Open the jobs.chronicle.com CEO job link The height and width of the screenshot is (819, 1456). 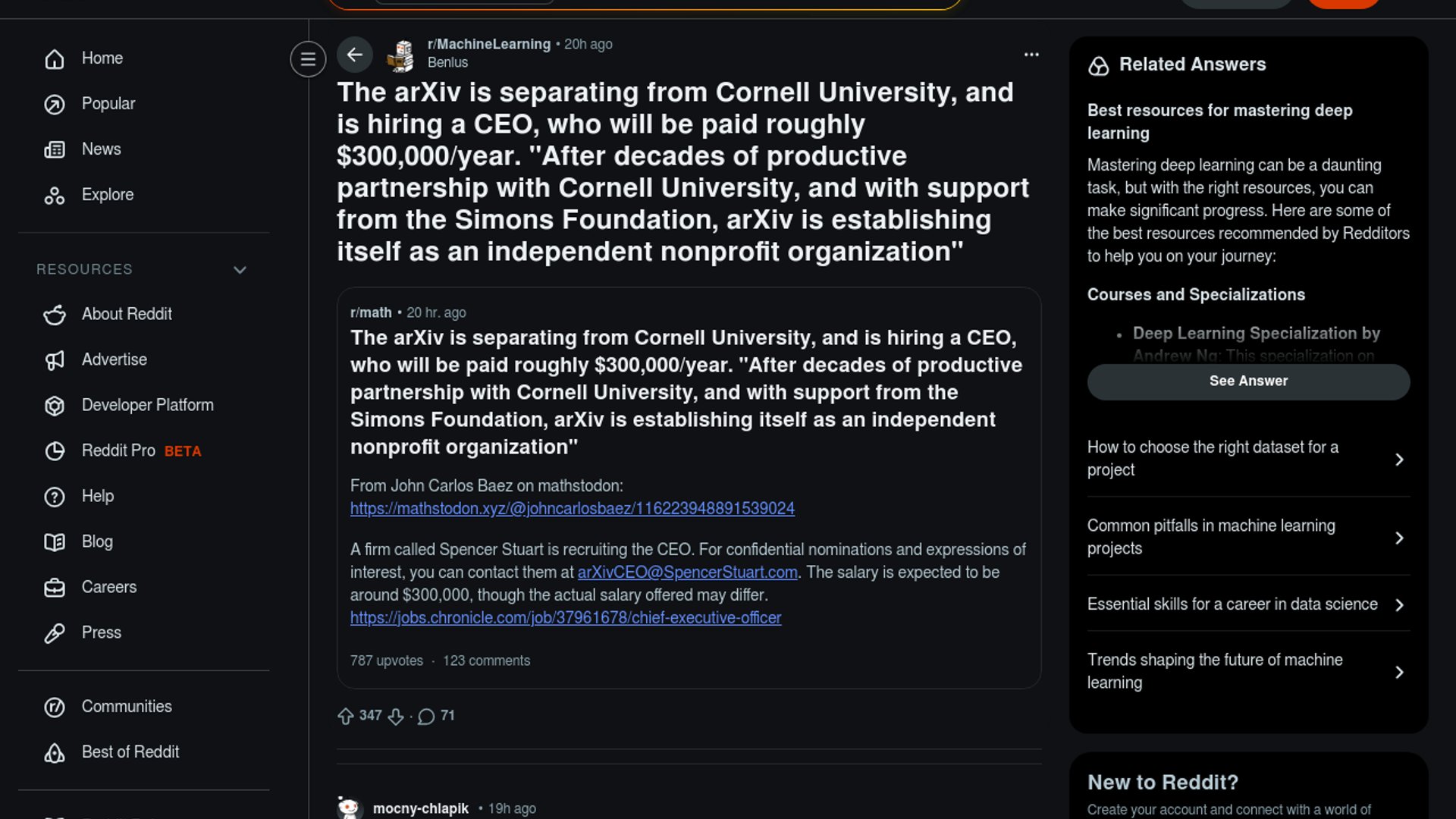[565, 618]
